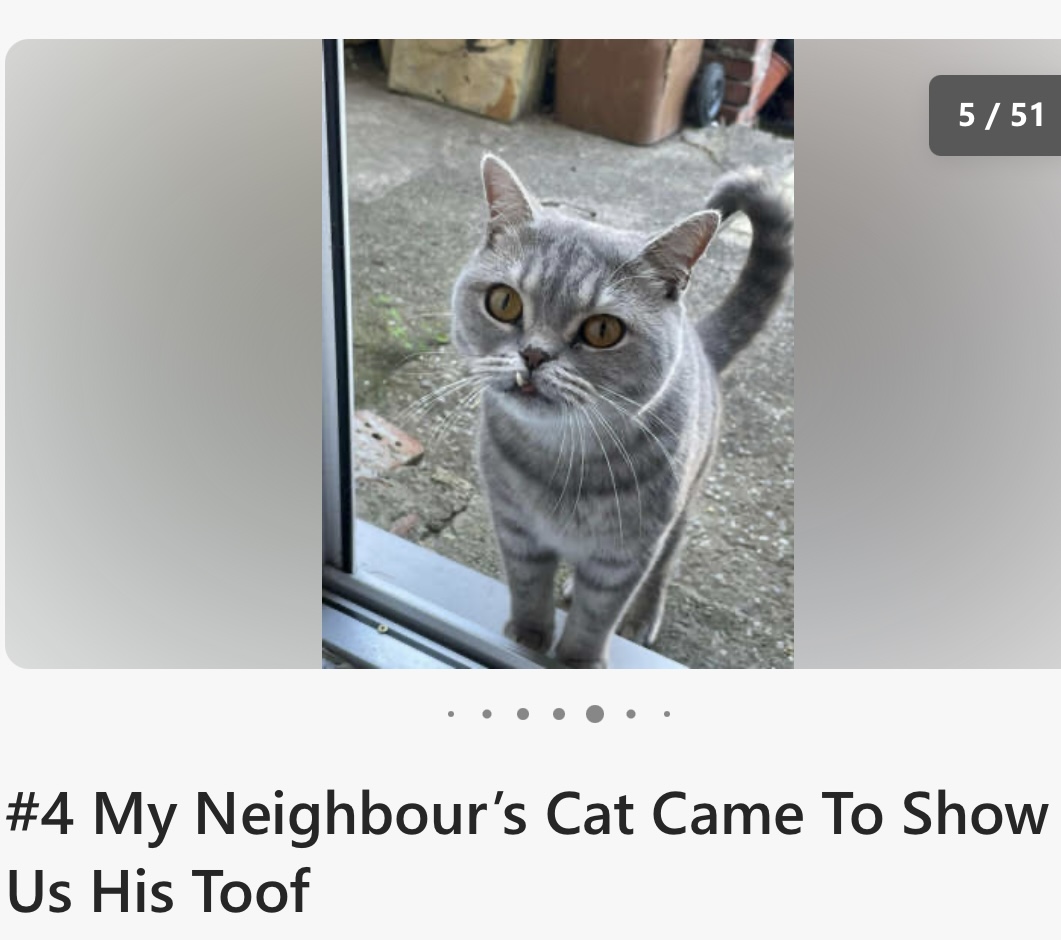Click the large active pagination dot
This screenshot has height=940, width=1061.
coord(595,714)
